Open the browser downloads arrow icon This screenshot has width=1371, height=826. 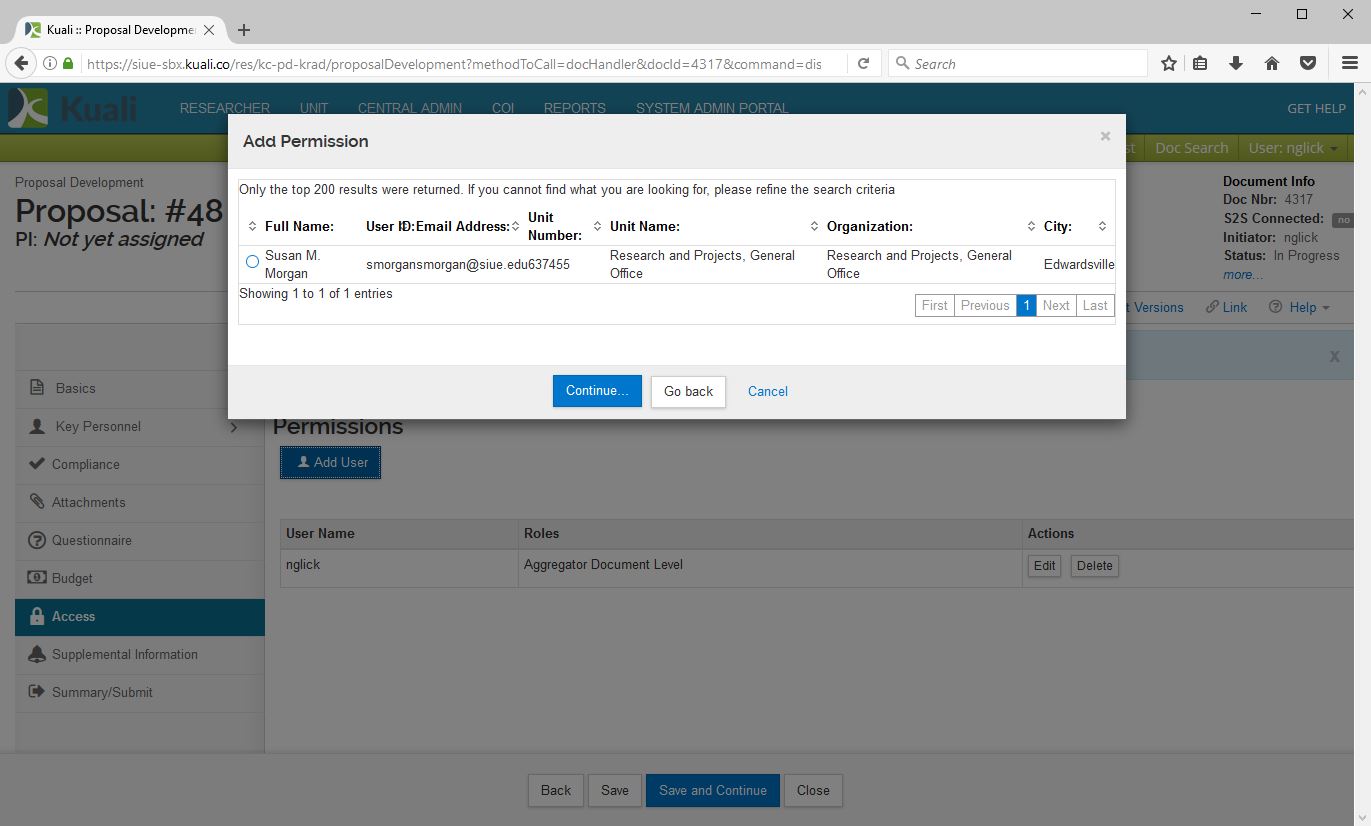point(1236,64)
